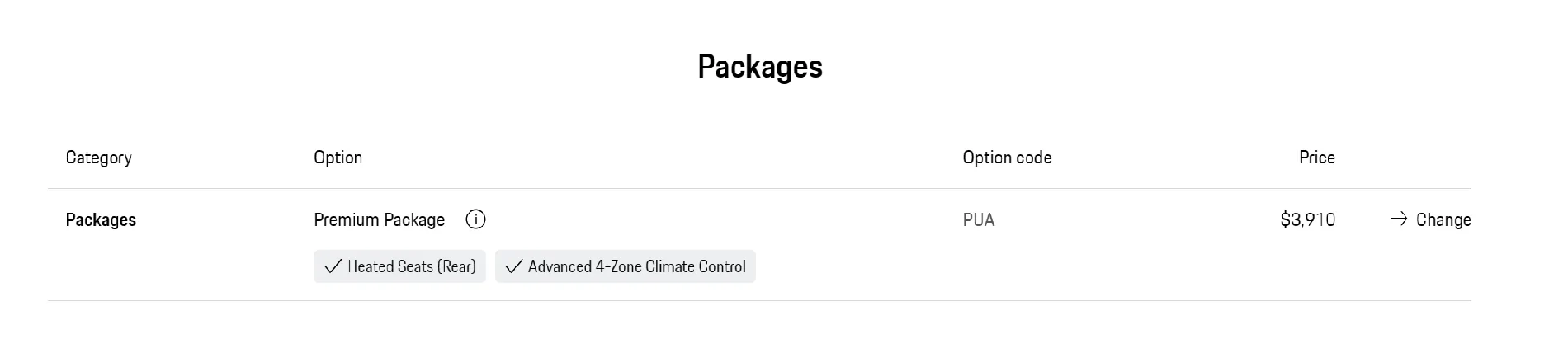Click the bold Packages category cell
The height and width of the screenshot is (339, 1568).
101,220
